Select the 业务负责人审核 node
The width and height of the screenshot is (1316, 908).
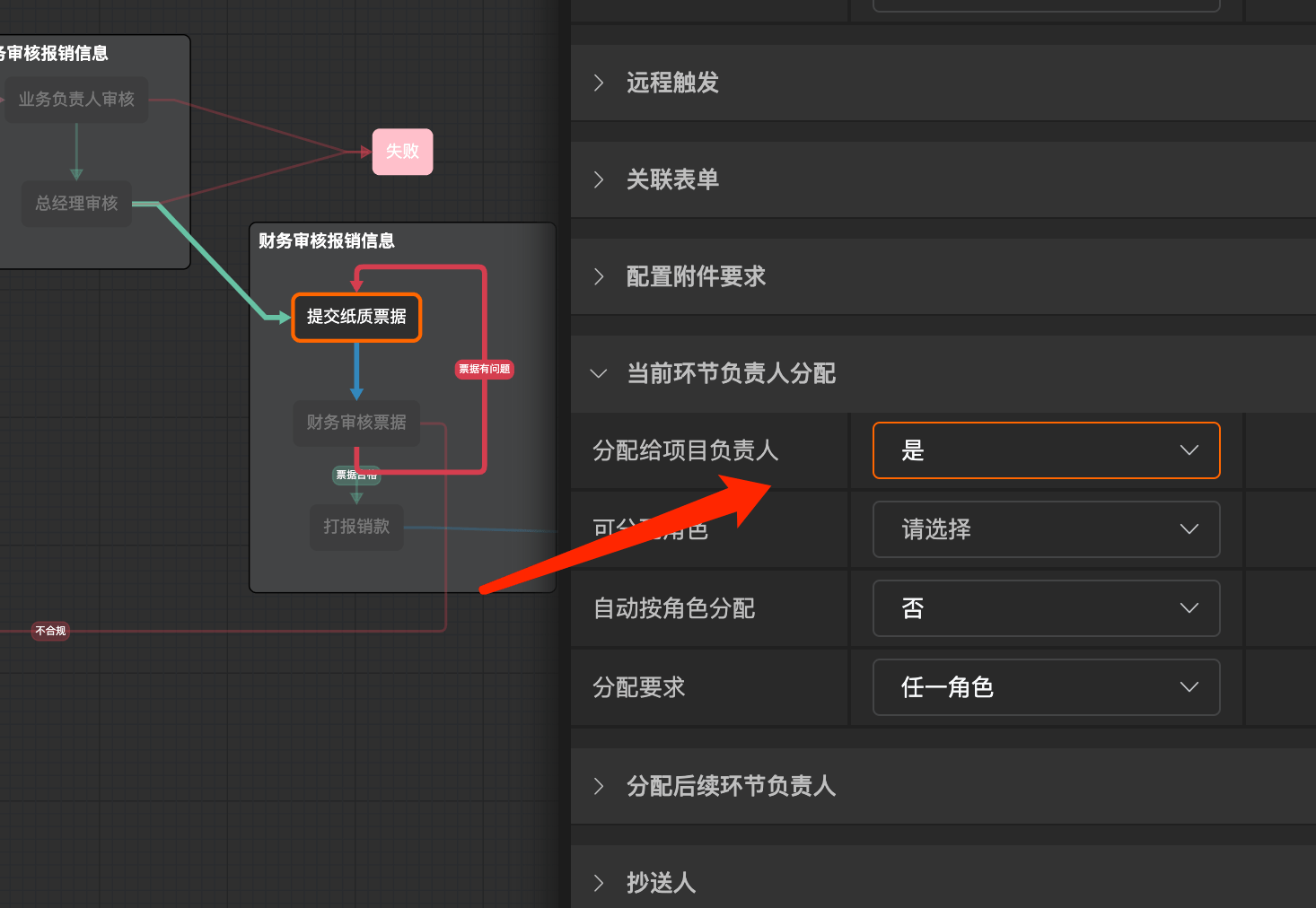[76, 100]
